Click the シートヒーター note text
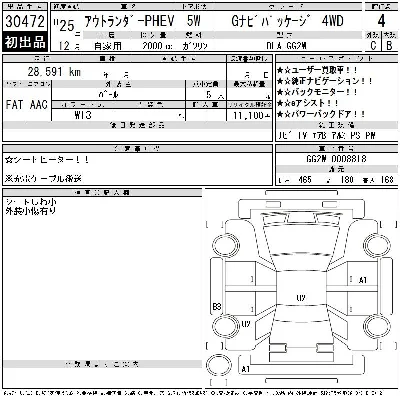The height and width of the screenshot is (400, 400). (x=47, y=160)
